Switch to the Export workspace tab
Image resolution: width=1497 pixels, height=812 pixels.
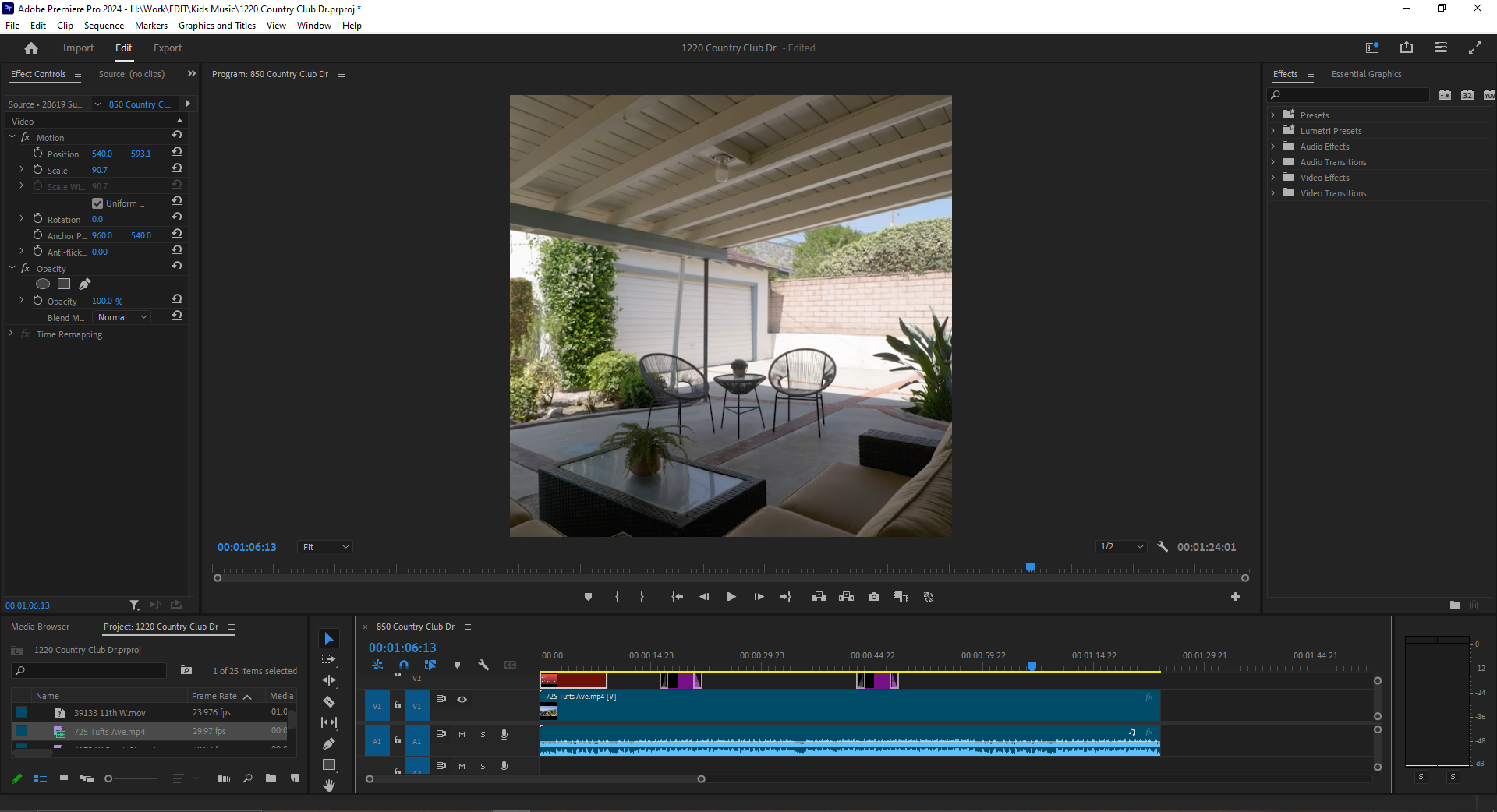[x=168, y=48]
